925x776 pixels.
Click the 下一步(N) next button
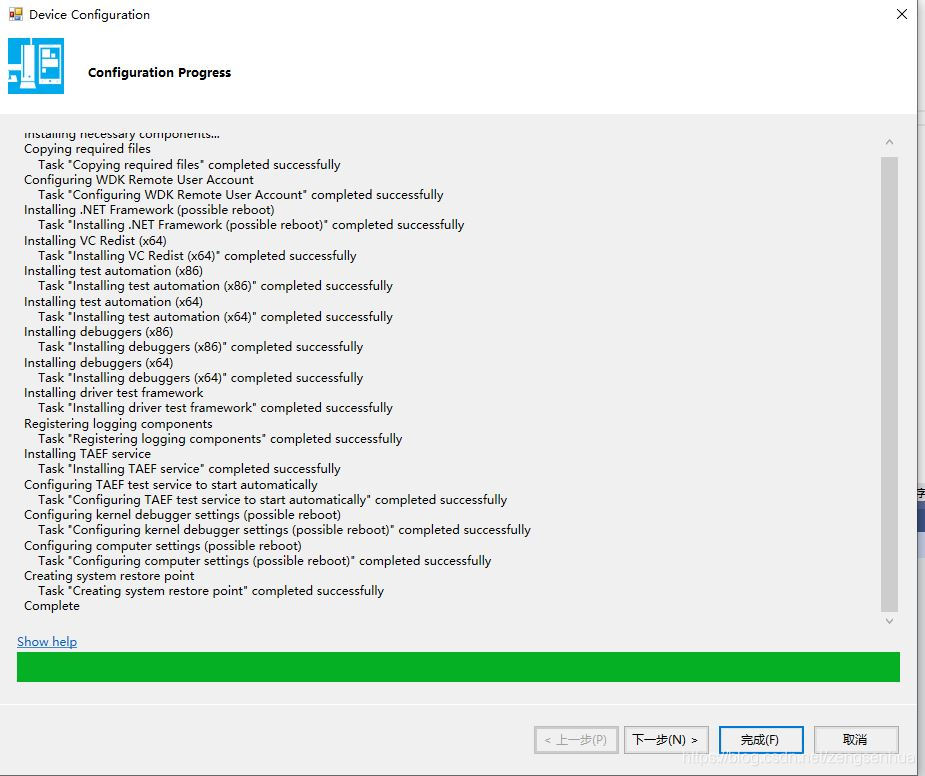pos(666,740)
